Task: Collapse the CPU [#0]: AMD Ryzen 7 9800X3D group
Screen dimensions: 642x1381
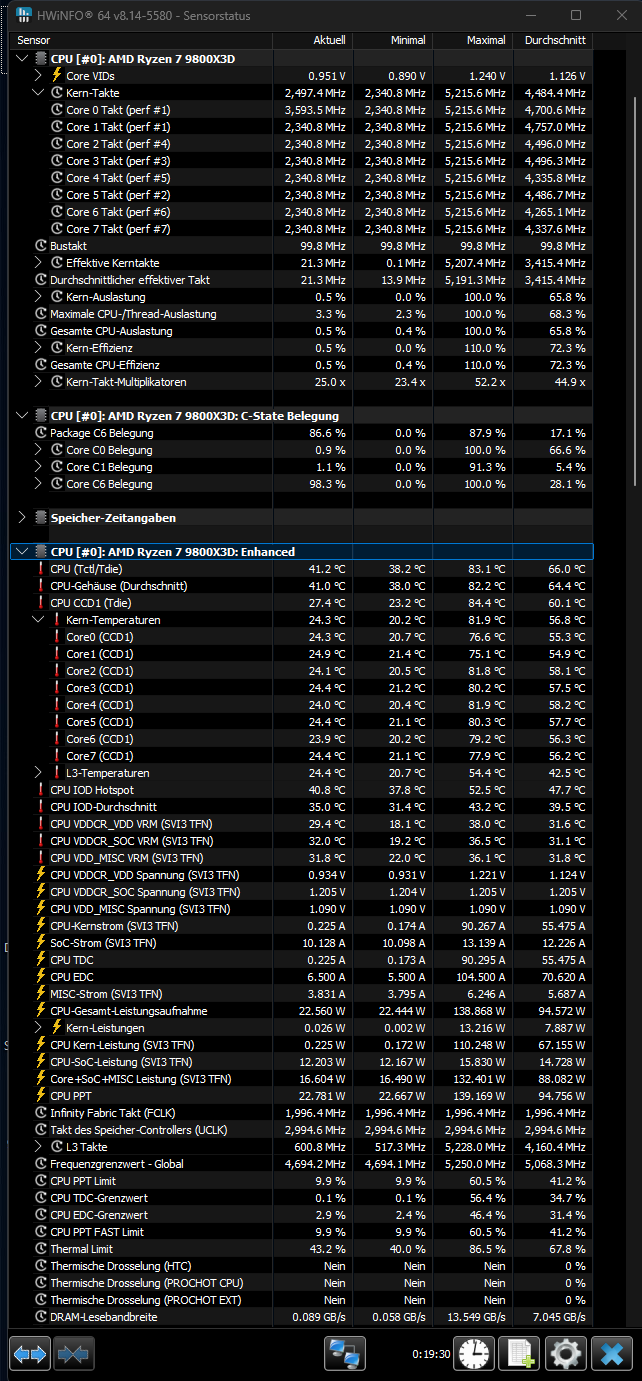Action: coord(23,59)
